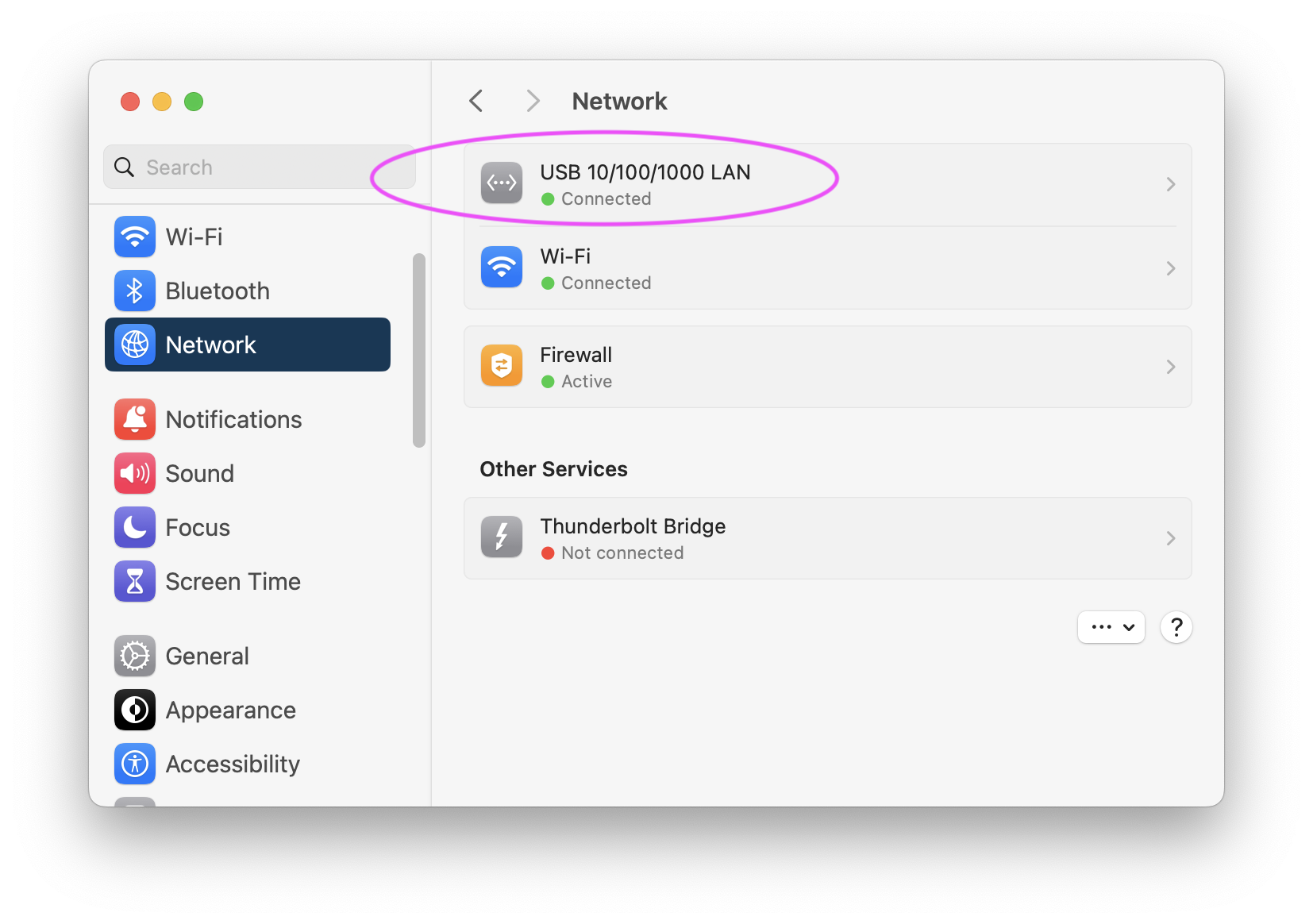Image resolution: width=1313 pixels, height=924 pixels.
Task: Click the search magnifying glass icon
Action: click(x=125, y=167)
